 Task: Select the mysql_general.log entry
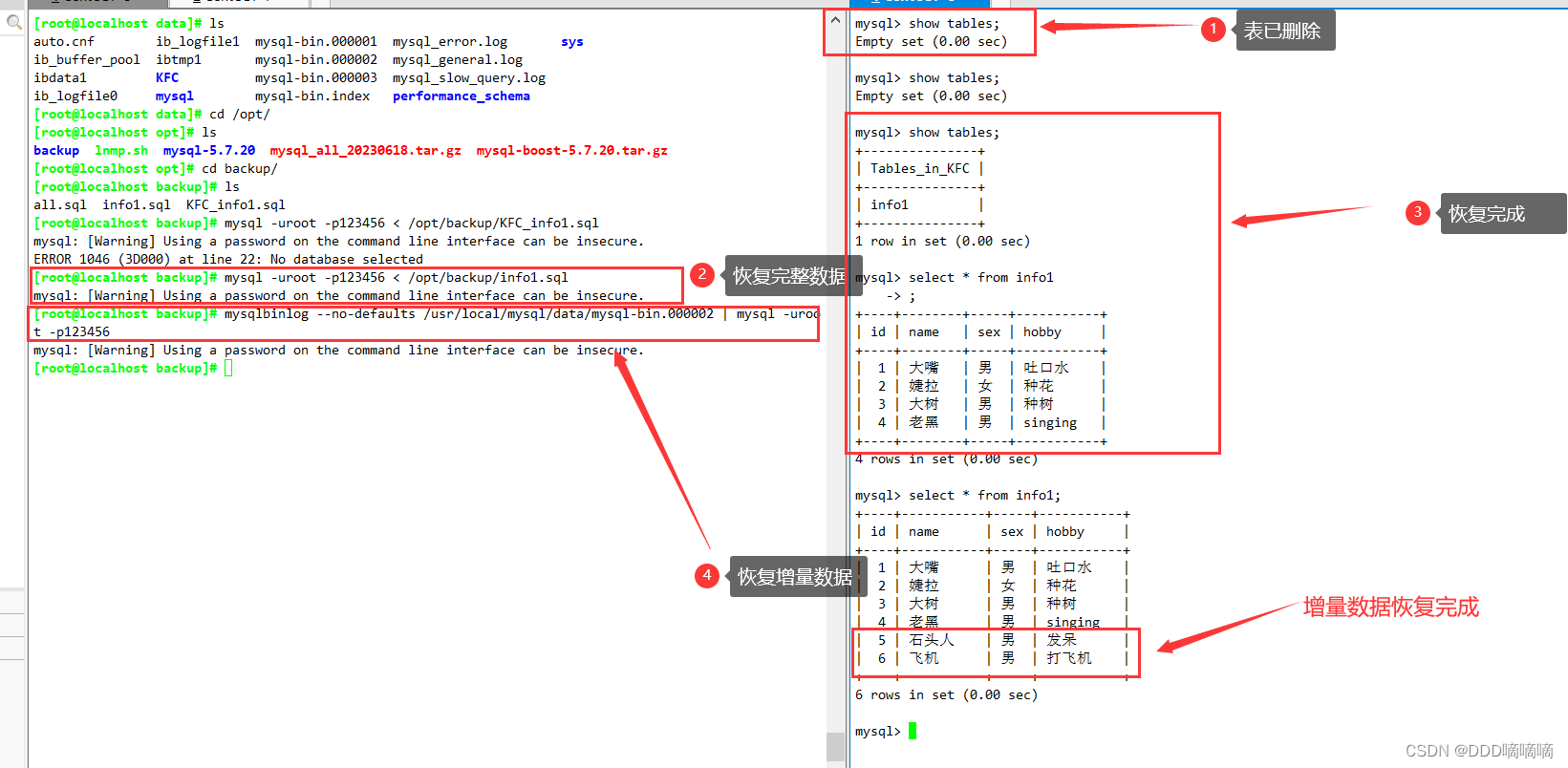[x=458, y=59]
